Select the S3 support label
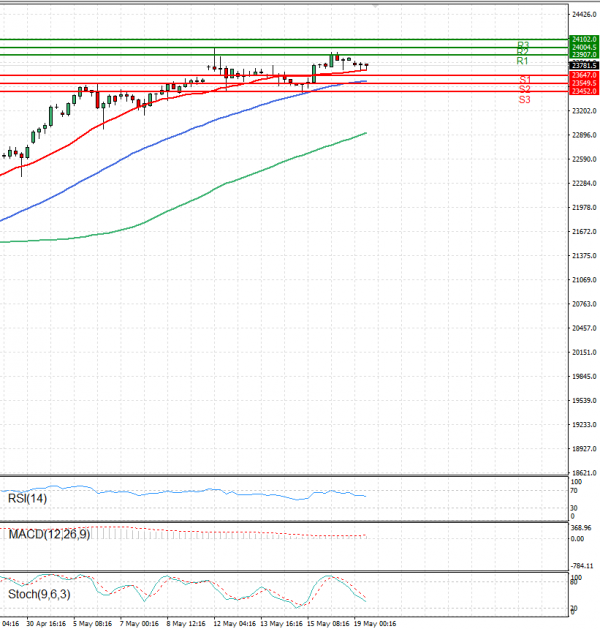Screen dimensions: 600x629 pos(524,99)
